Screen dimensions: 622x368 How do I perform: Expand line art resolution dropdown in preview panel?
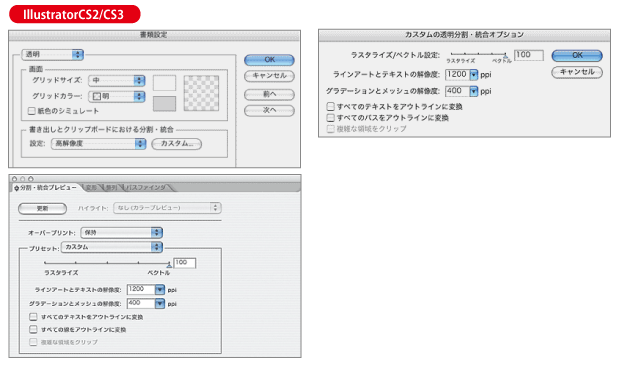coord(159,290)
